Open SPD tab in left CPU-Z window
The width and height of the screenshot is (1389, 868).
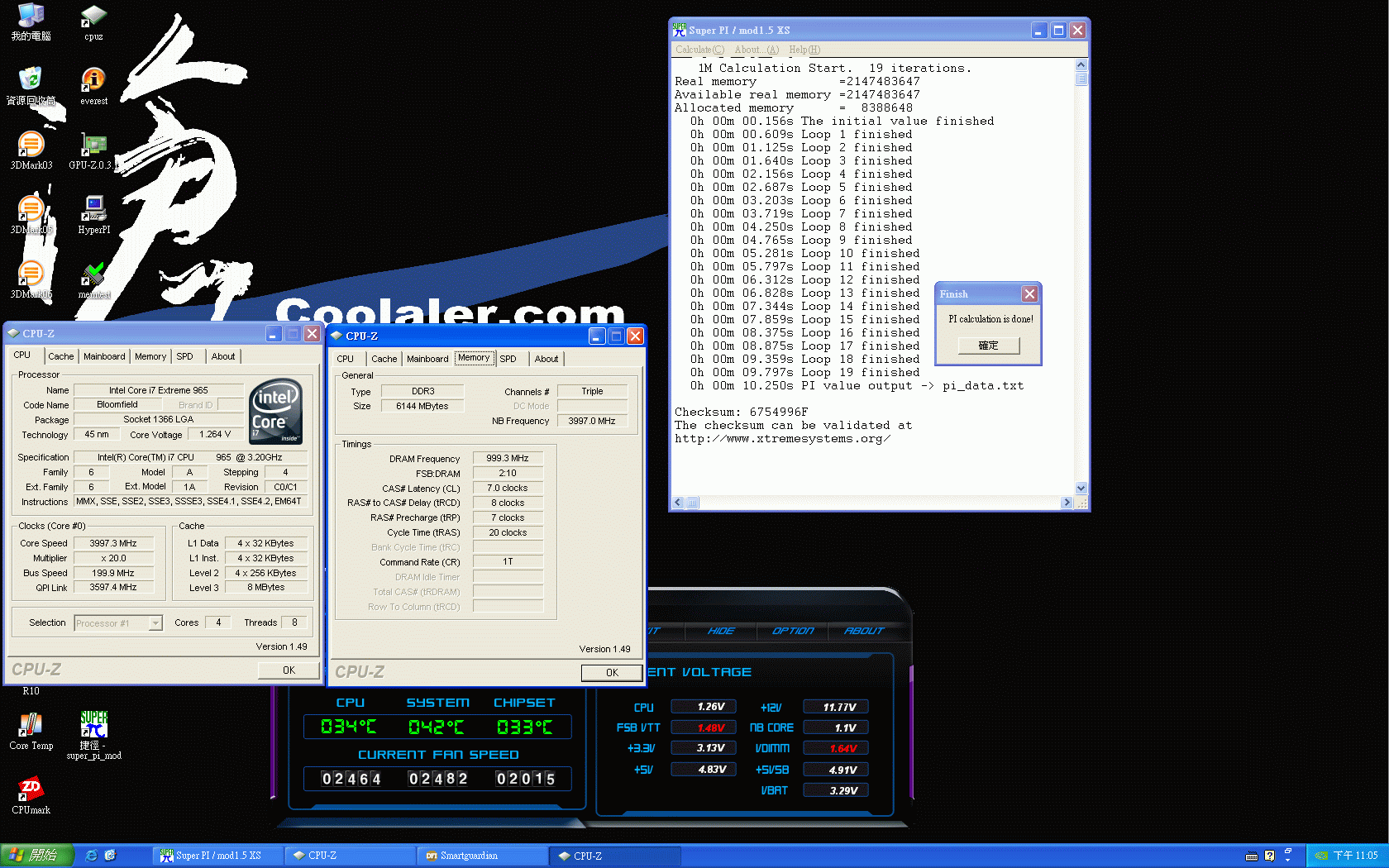184,356
